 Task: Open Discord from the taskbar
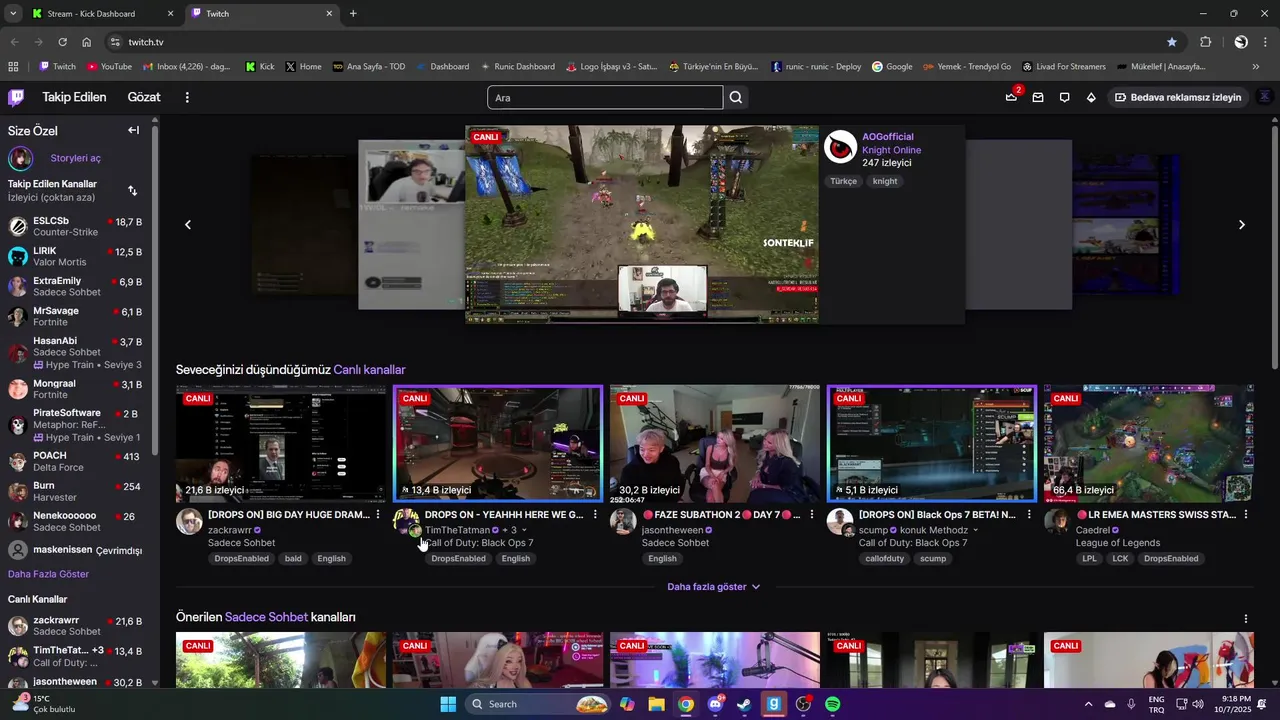tap(715, 704)
